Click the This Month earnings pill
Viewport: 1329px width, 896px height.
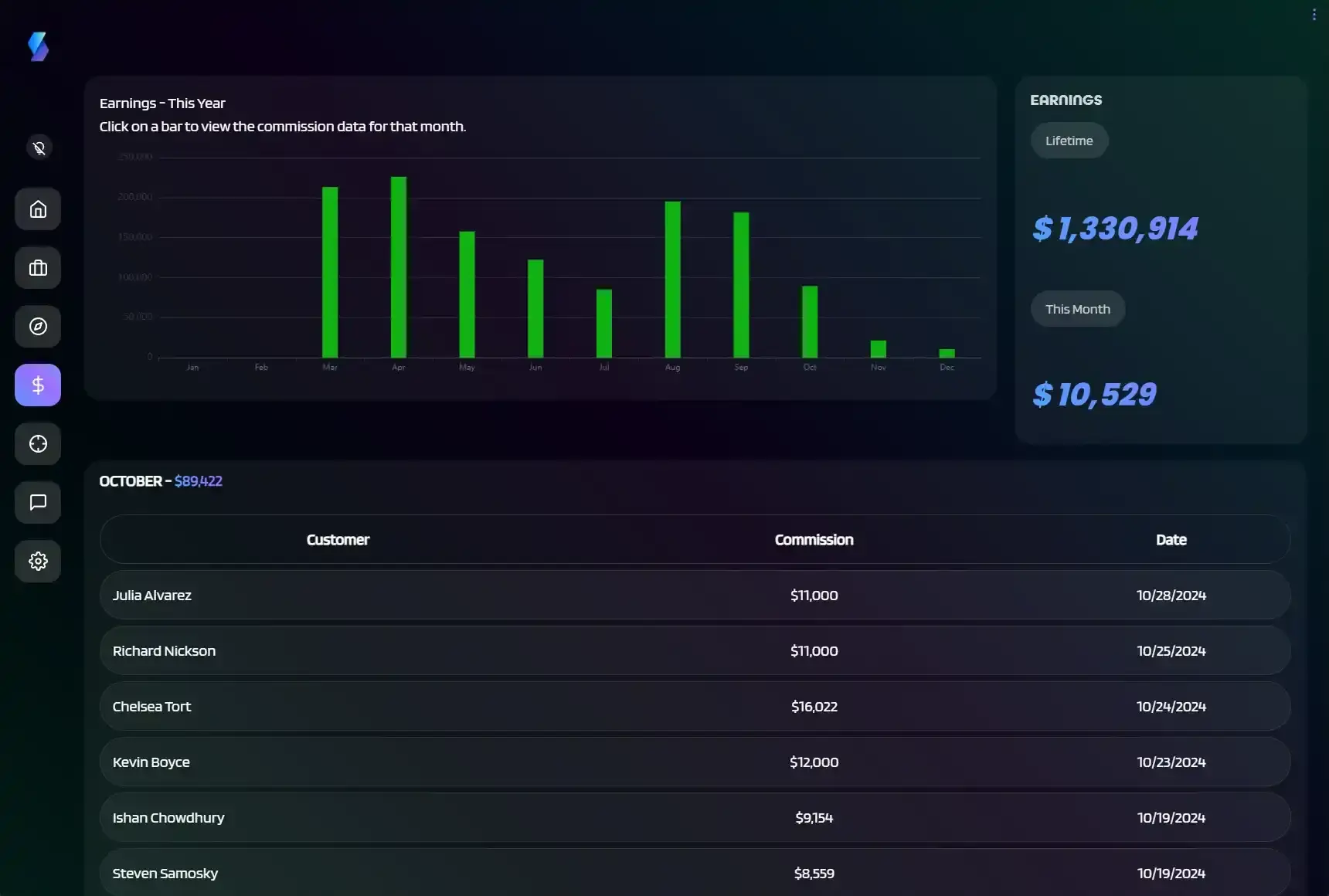pyautogui.click(x=1078, y=309)
